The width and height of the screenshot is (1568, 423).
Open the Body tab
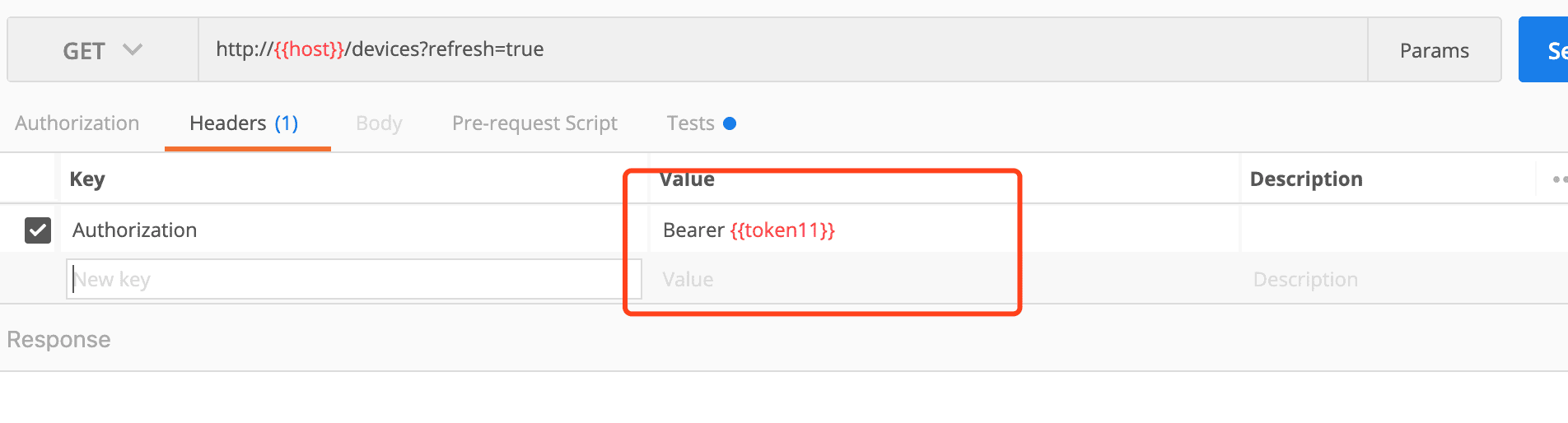[379, 123]
